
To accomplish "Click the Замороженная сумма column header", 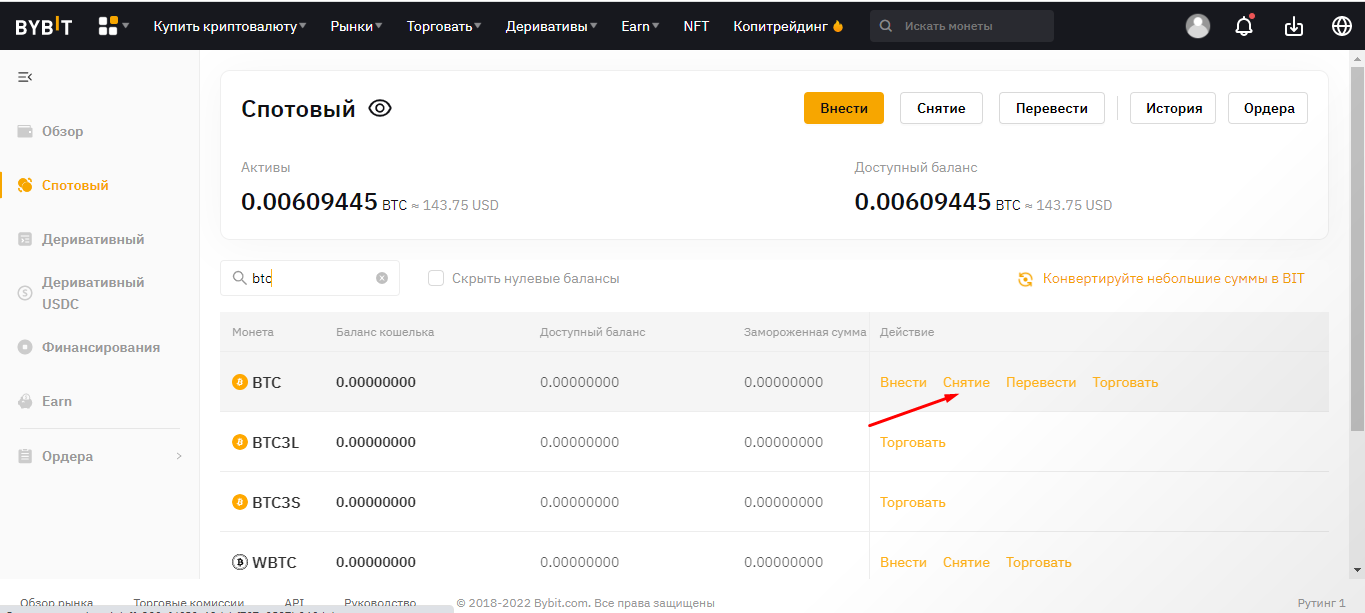I will 805,332.
